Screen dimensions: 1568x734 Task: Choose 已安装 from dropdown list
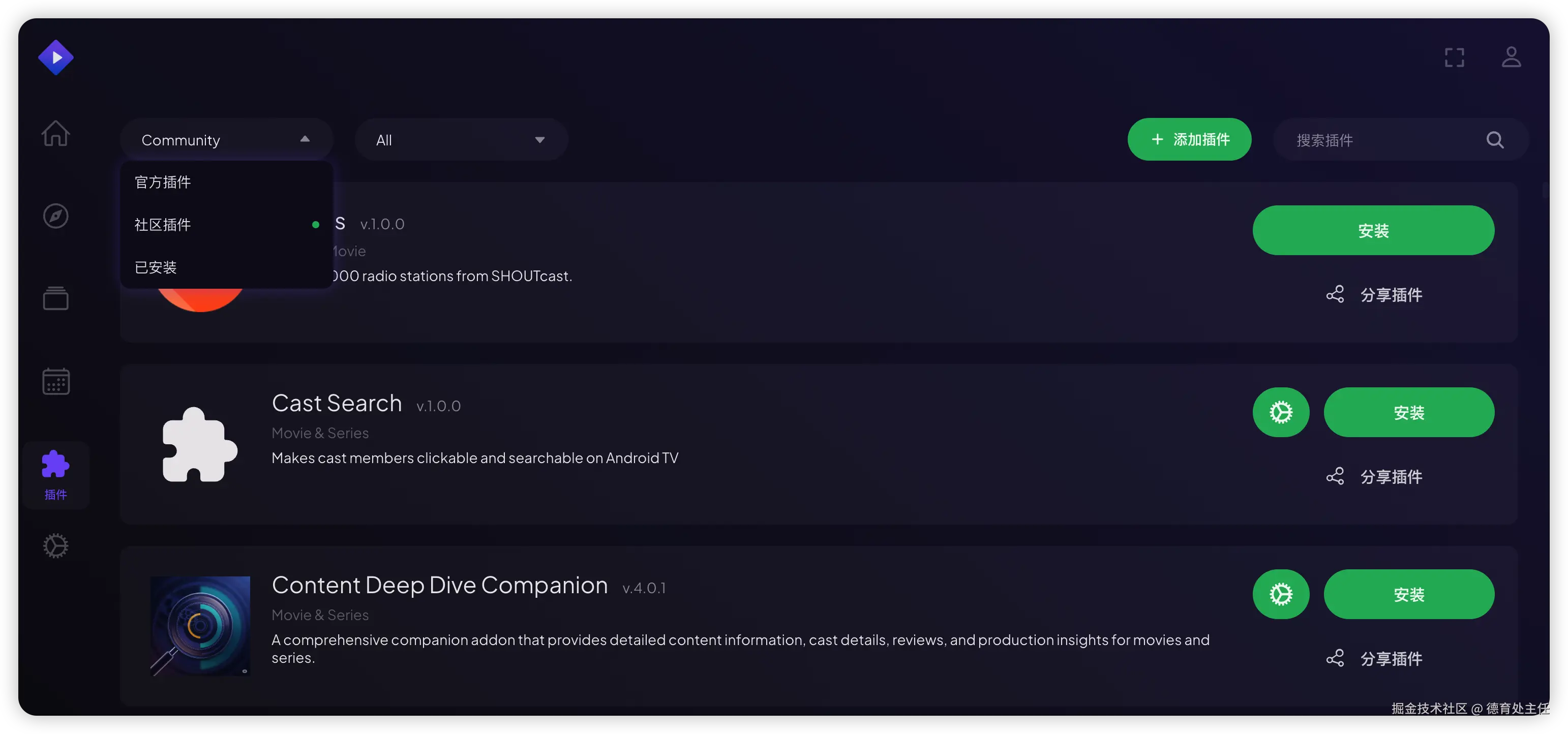coord(156,267)
